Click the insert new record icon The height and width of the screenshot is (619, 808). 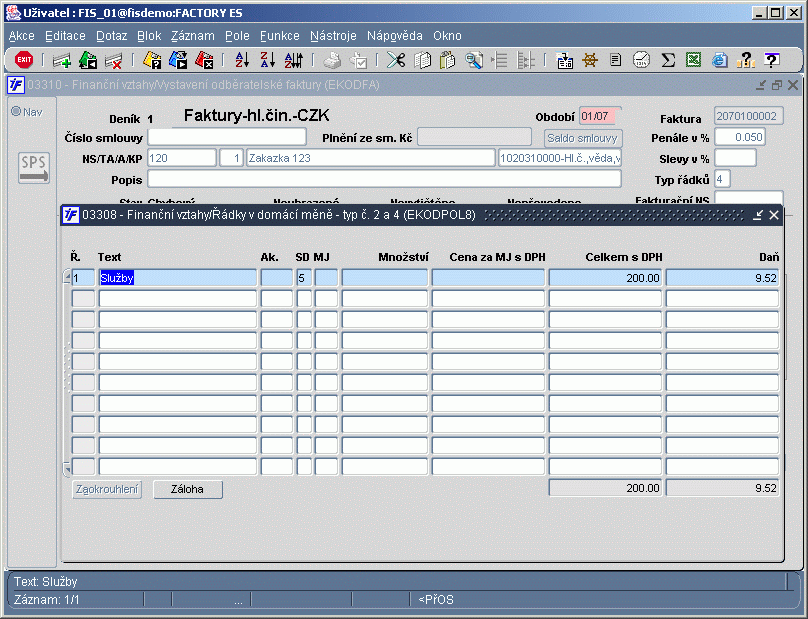[62, 61]
